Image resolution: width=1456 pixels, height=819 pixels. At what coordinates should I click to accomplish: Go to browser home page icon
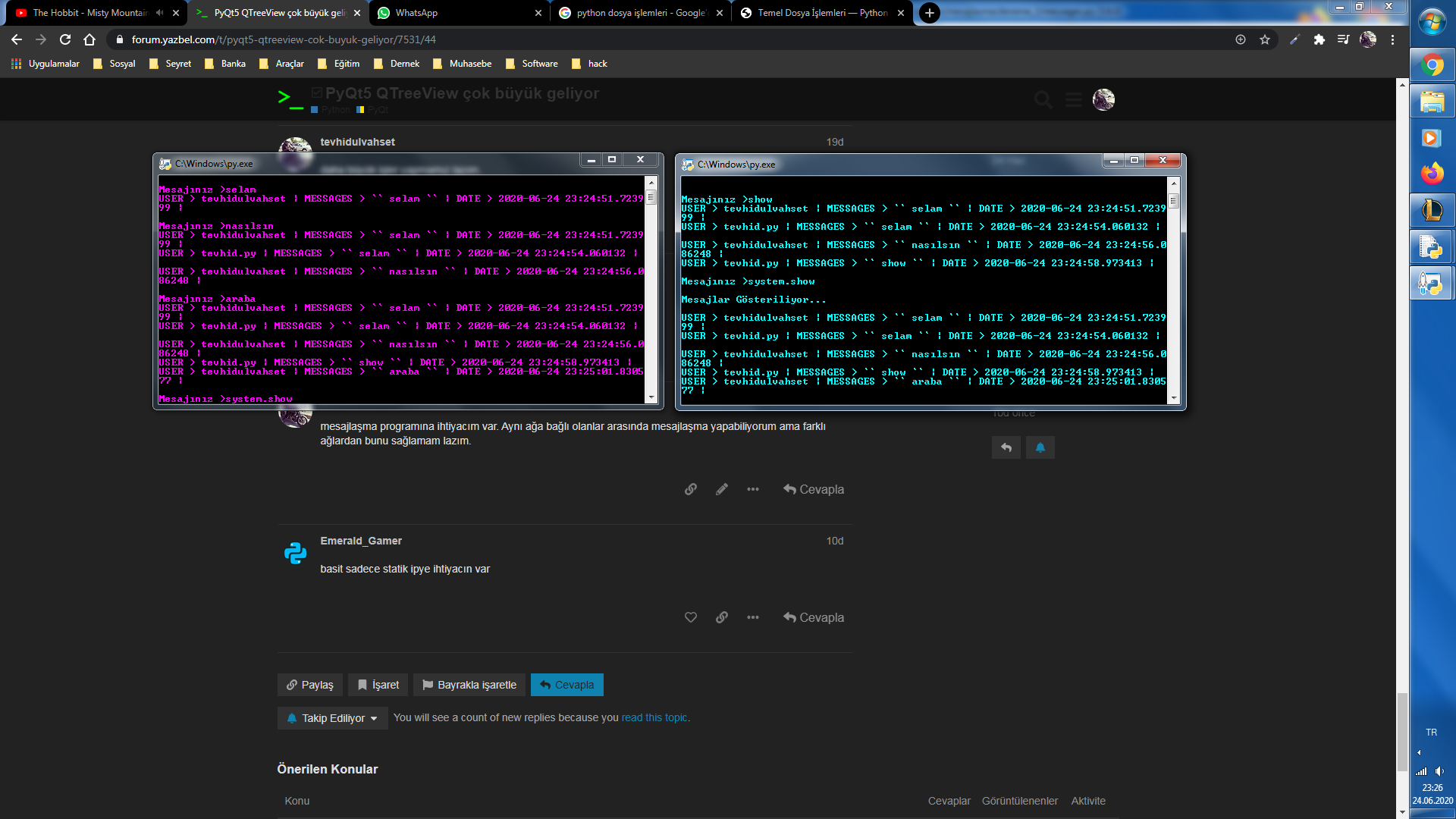point(89,39)
